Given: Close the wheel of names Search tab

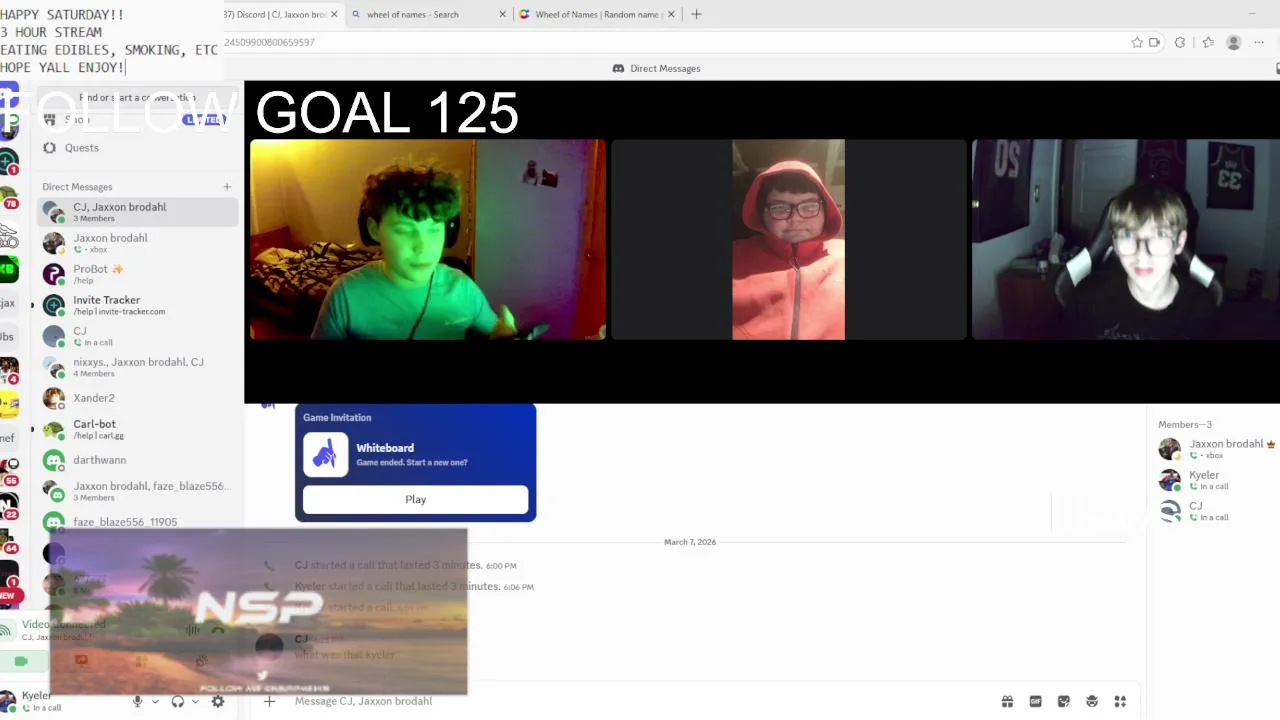Looking at the screenshot, I should pos(503,14).
